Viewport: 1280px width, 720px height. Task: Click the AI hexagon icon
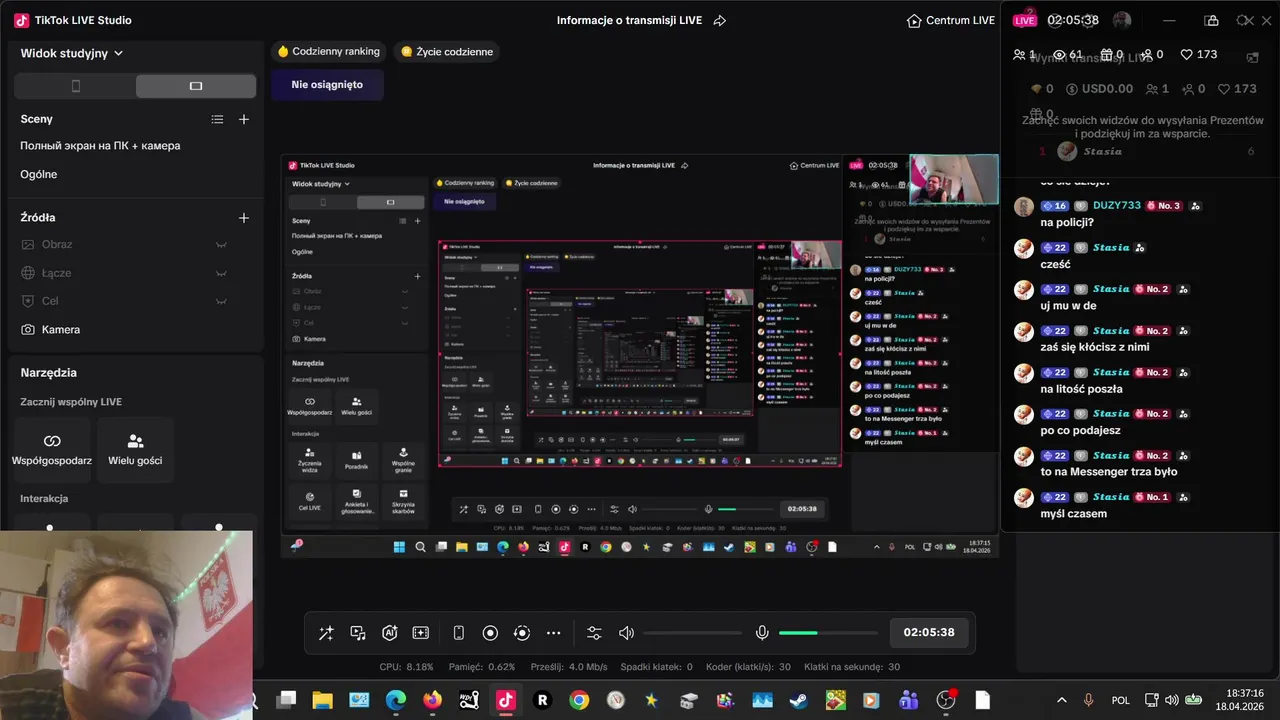coord(390,633)
